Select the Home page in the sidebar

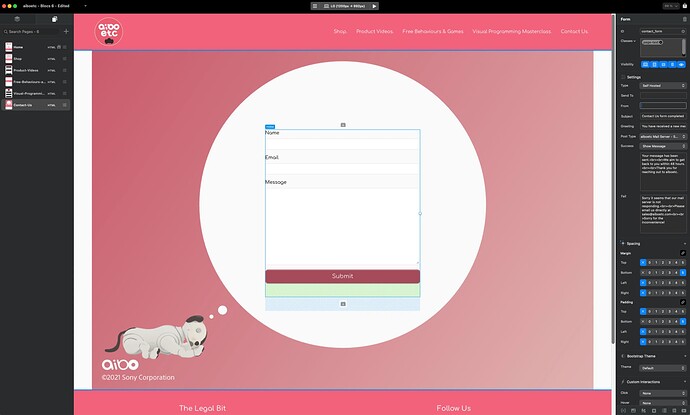coord(36,47)
